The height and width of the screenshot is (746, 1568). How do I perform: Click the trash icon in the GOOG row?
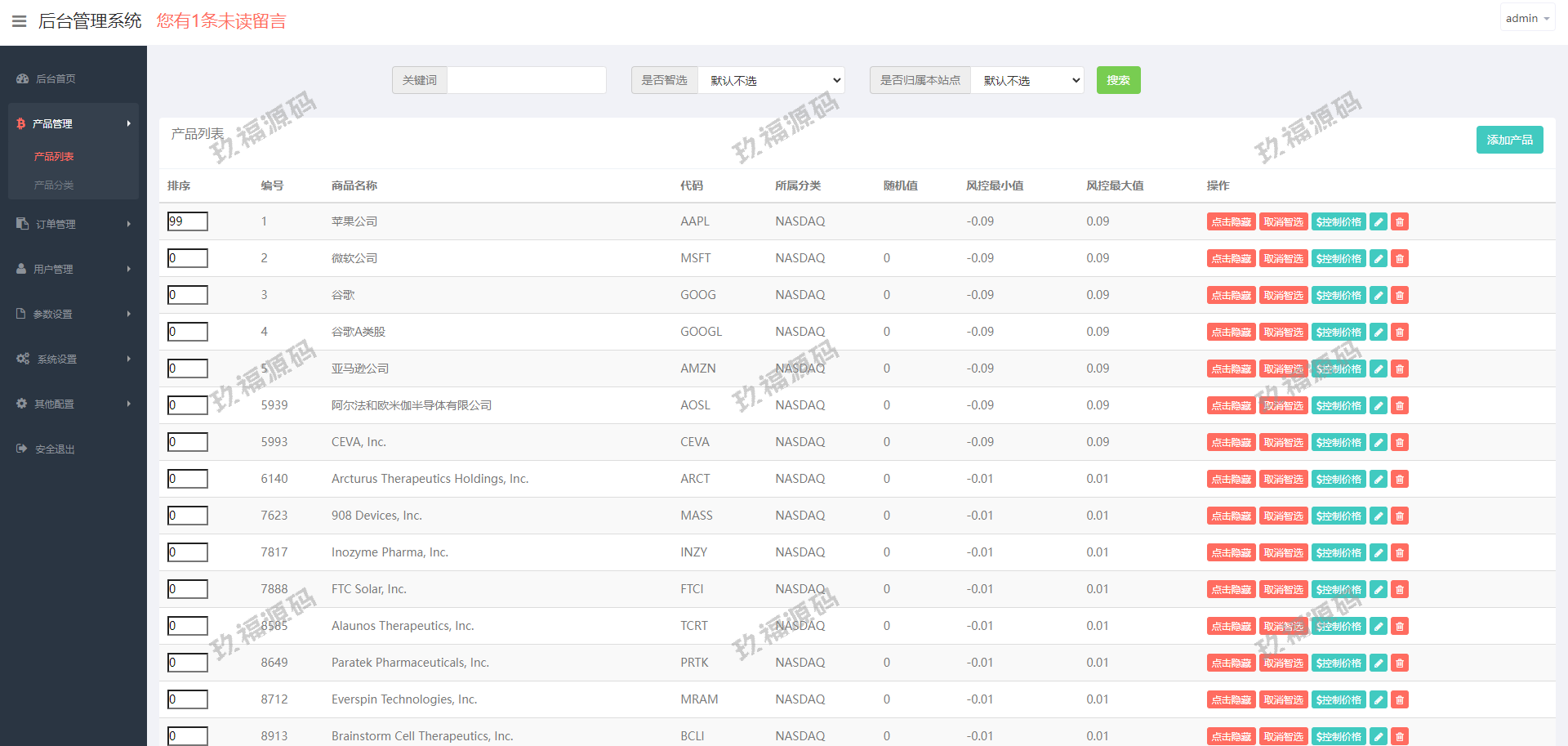pyautogui.click(x=1399, y=296)
